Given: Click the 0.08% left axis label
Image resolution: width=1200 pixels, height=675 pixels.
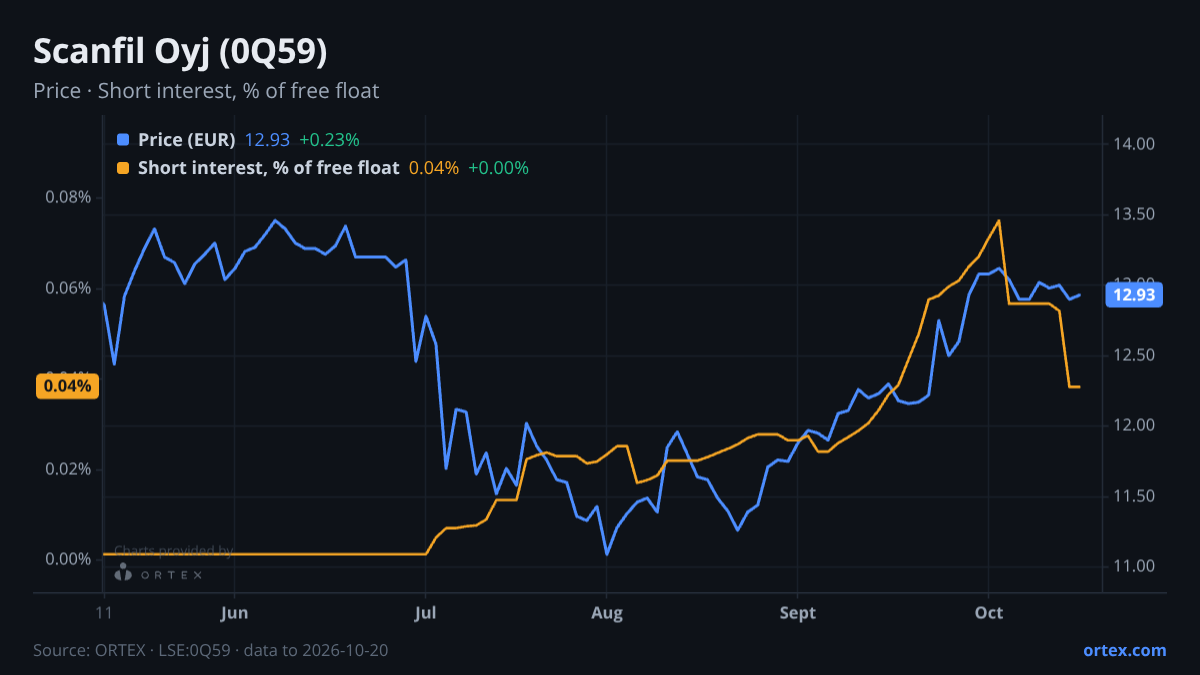Looking at the screenshot, I should 68,197.
